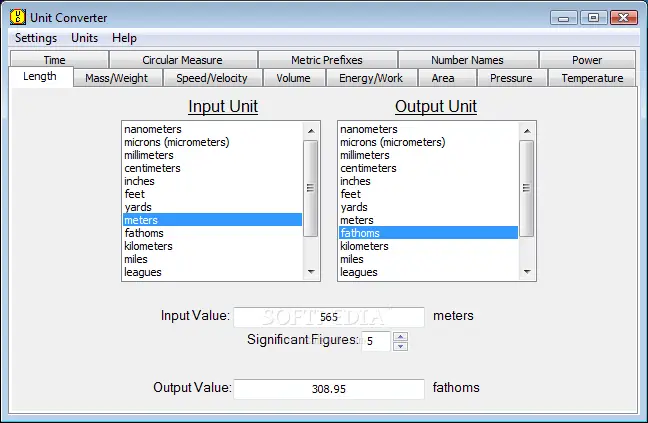Image resolution: width=648 pixels, height=423 pixels.
Task: Switch to the Temperature tab
Action: pyautogui.click(x=592, y=78)
